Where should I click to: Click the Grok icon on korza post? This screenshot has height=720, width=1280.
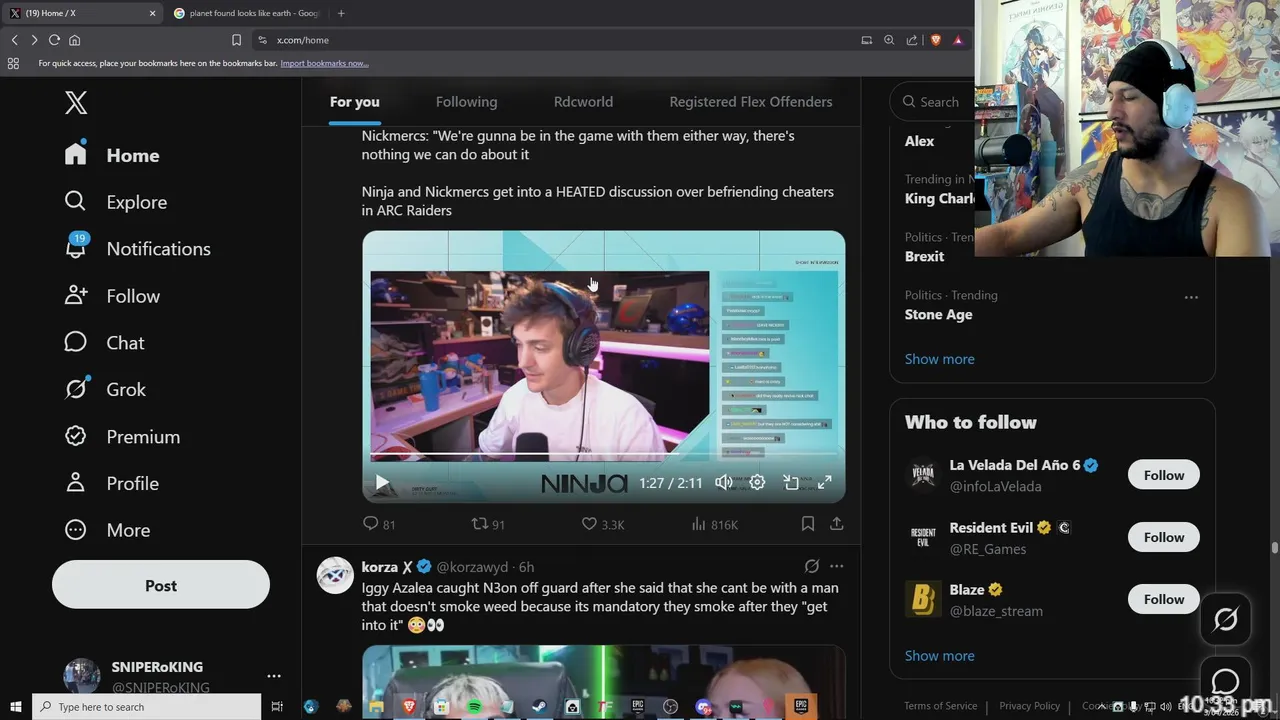(812, 566)
